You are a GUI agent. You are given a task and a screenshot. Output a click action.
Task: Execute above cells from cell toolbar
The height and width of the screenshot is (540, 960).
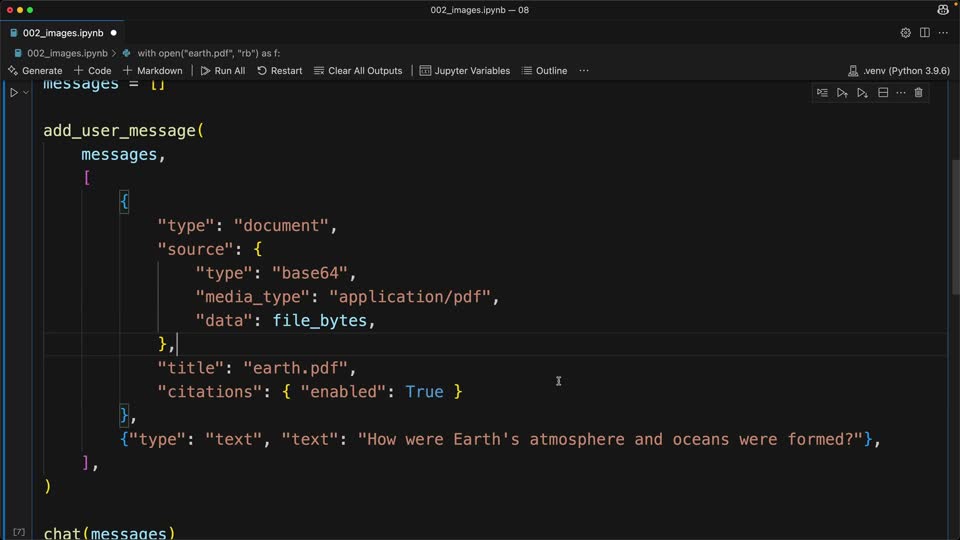click(842, 93)
